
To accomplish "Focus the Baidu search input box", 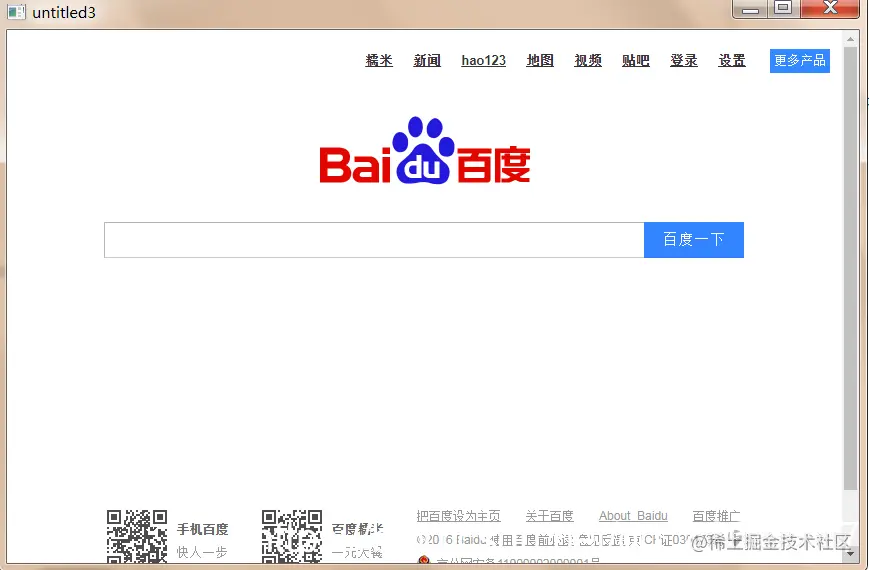I will click(374, 240).
